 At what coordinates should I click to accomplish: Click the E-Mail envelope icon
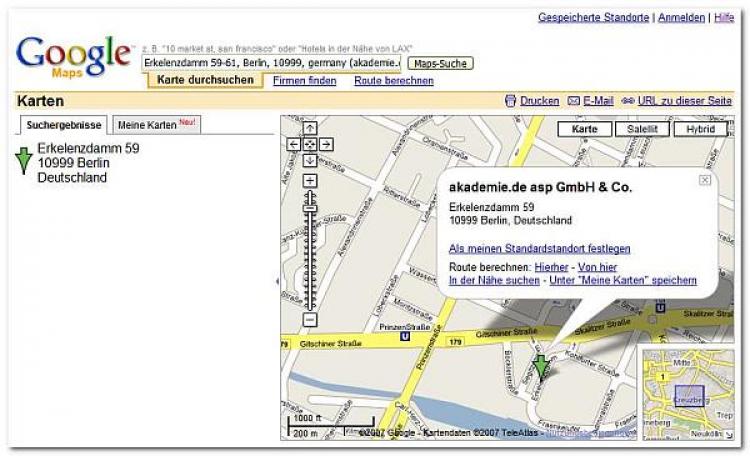573,101
